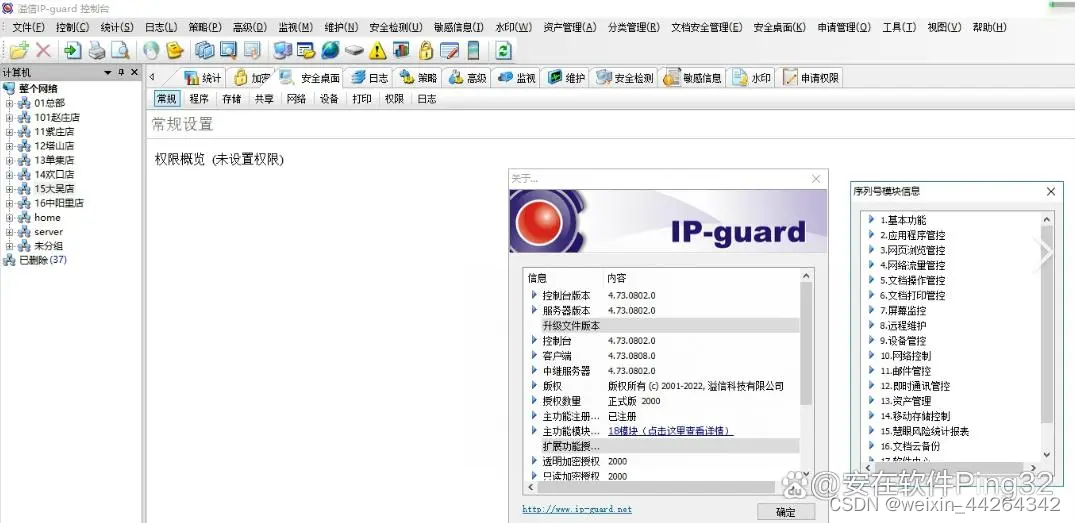
Task: Open the 水印(W) menu
Action: click(x=514, y=27)
